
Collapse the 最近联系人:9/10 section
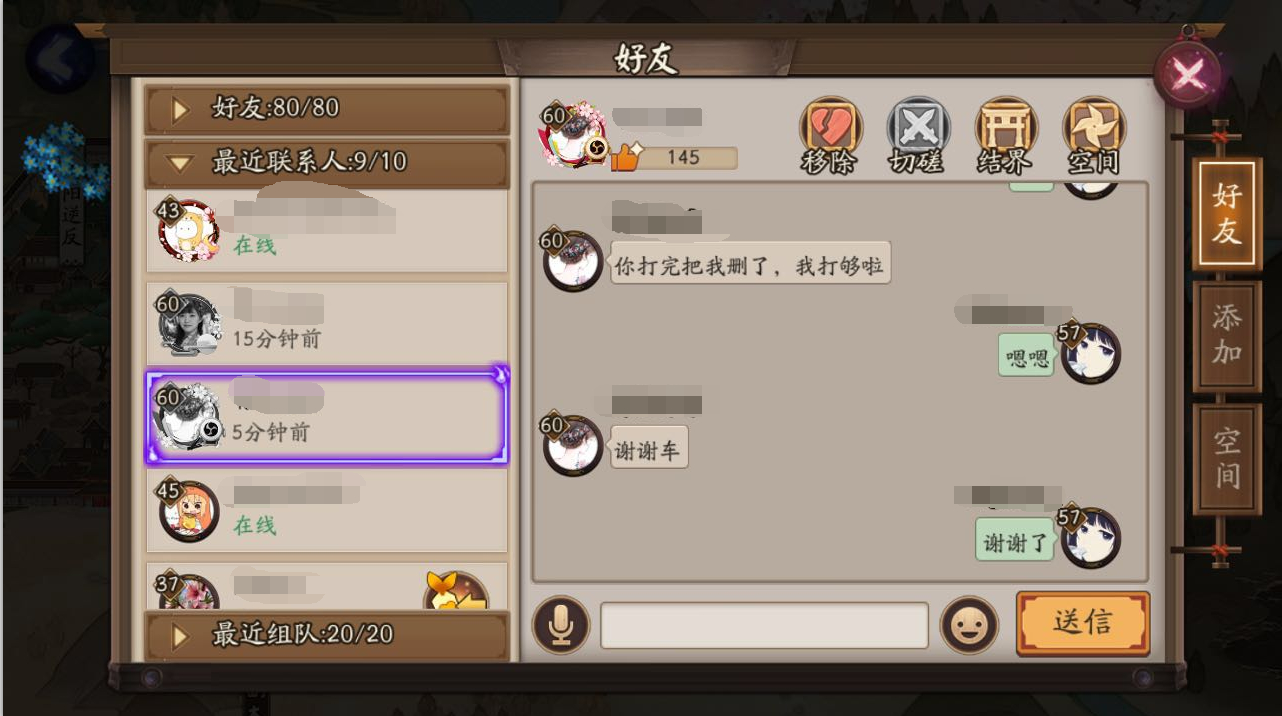pos(328,162)
